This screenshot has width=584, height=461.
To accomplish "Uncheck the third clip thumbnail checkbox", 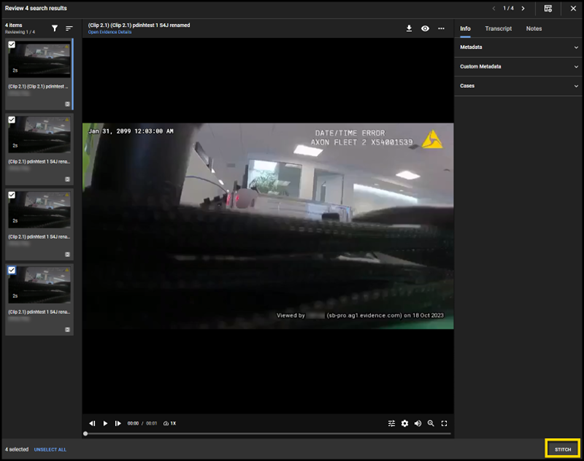I will point(12,195).
